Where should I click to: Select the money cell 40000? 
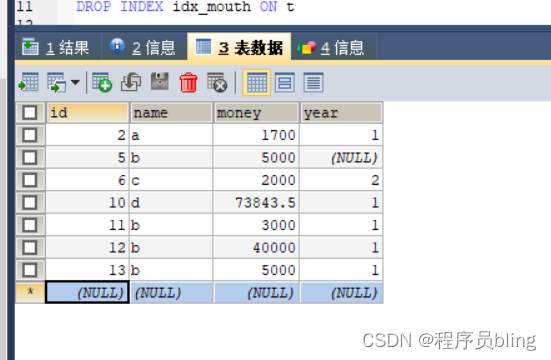click(256, 248)
